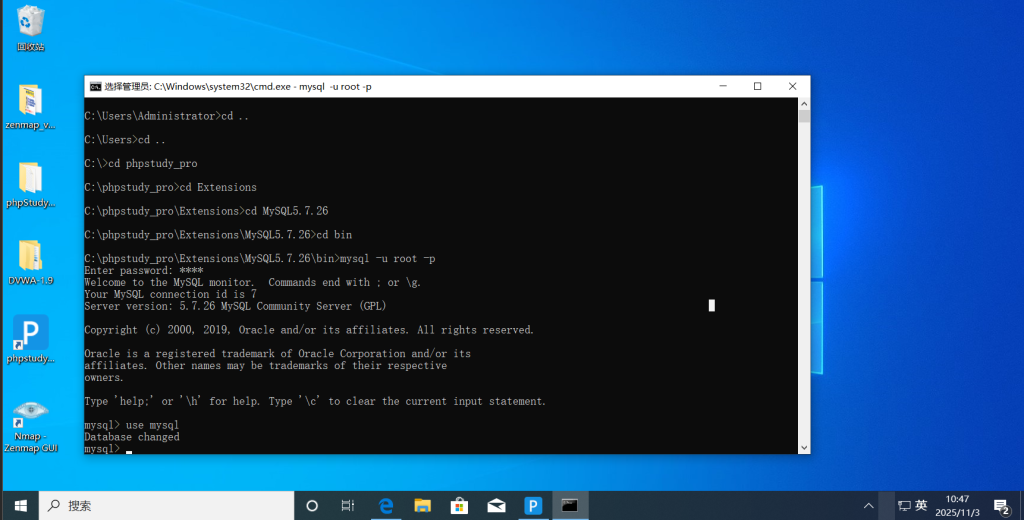Click the phpstudy shortcut with blue P
The image size is (1024, 520).
click(30, 334)
